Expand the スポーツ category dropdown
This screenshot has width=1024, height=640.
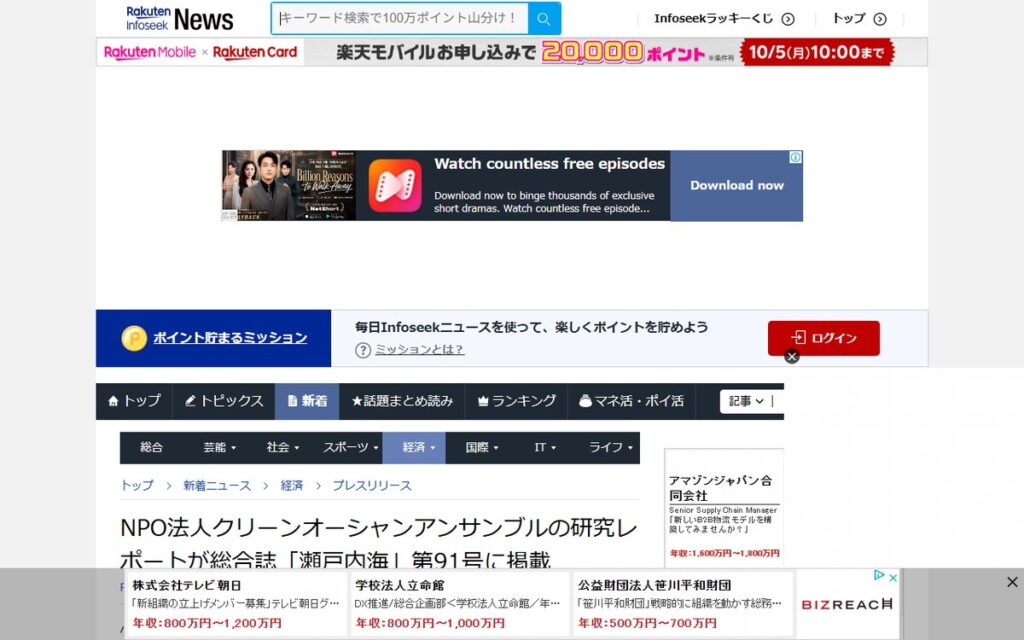pyautogui.click(x=350, y=447)
